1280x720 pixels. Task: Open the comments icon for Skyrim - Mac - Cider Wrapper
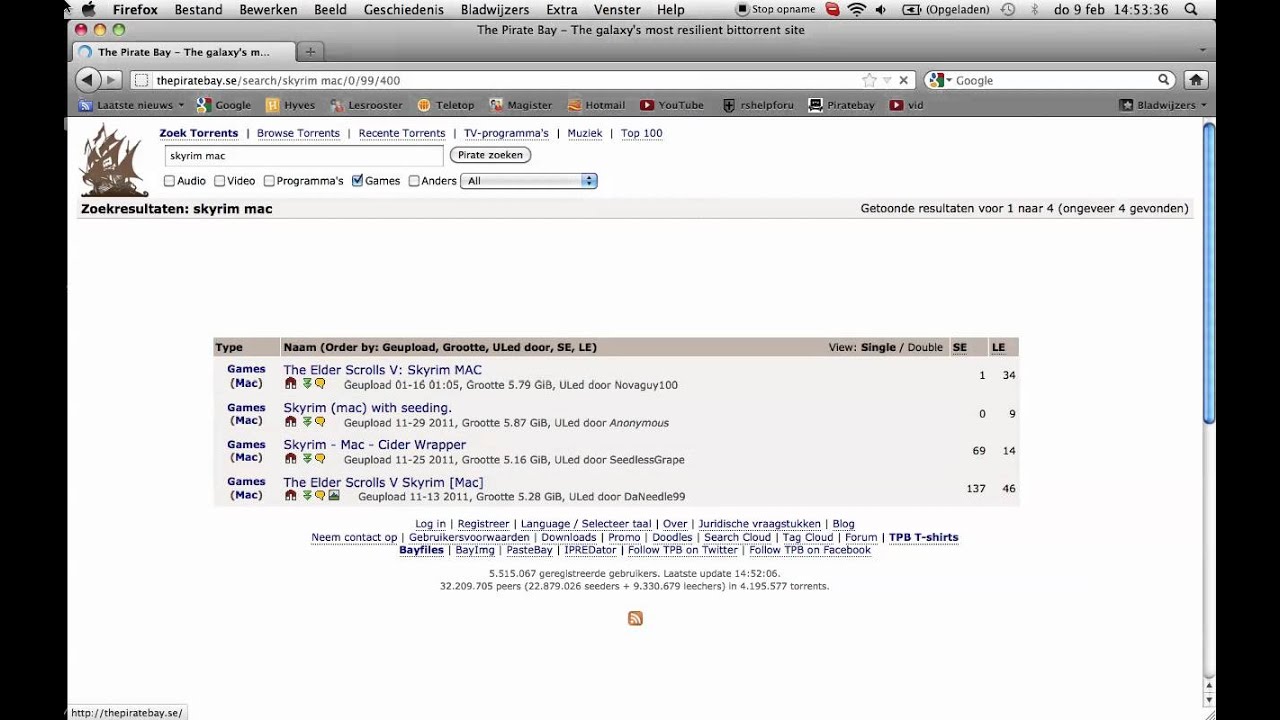click(320, 458)
